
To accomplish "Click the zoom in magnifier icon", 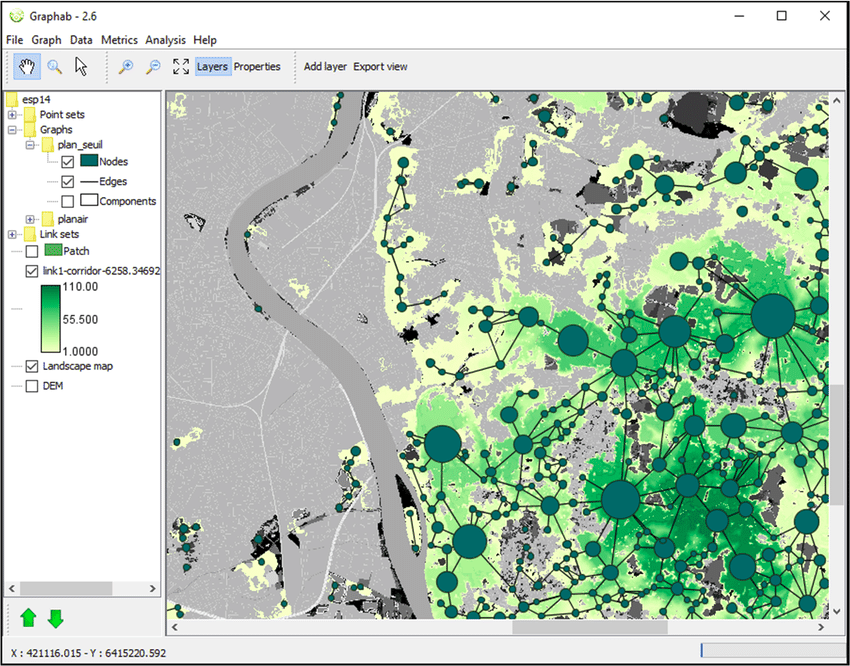I will (x=126, y=67).
